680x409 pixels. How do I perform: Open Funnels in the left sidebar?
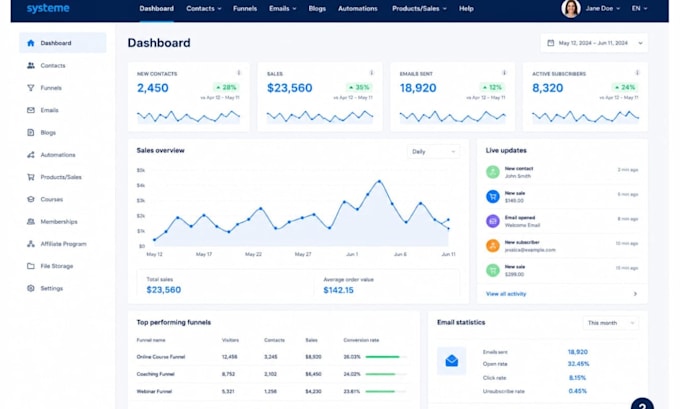pyautogui.click(x=44, y=88)
